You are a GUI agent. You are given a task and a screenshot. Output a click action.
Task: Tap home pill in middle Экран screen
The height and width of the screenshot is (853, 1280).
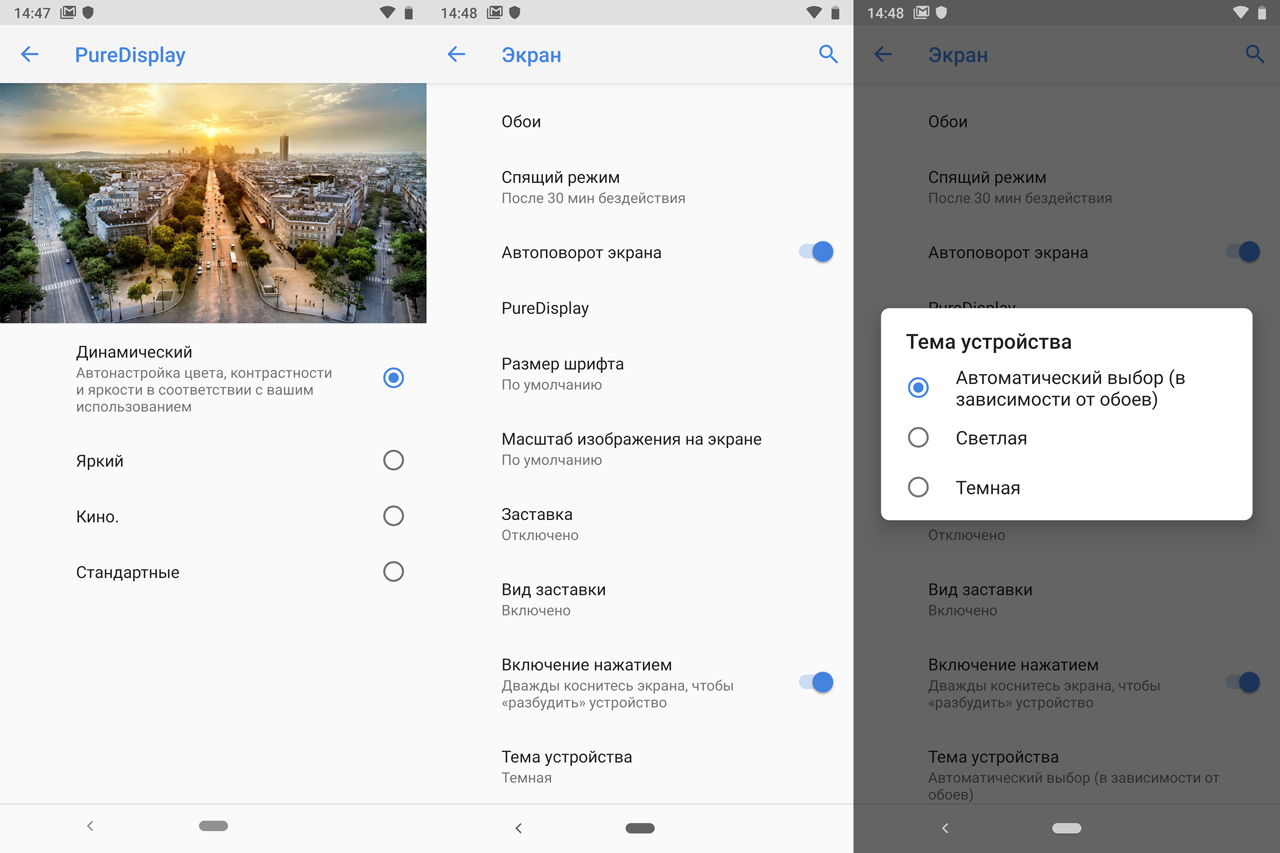pos(640,828)
